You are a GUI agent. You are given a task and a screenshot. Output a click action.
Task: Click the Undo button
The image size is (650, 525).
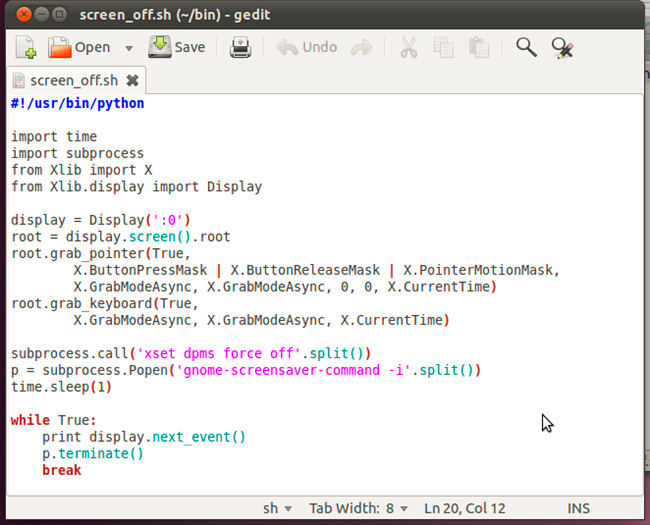[x=307, y=47]
